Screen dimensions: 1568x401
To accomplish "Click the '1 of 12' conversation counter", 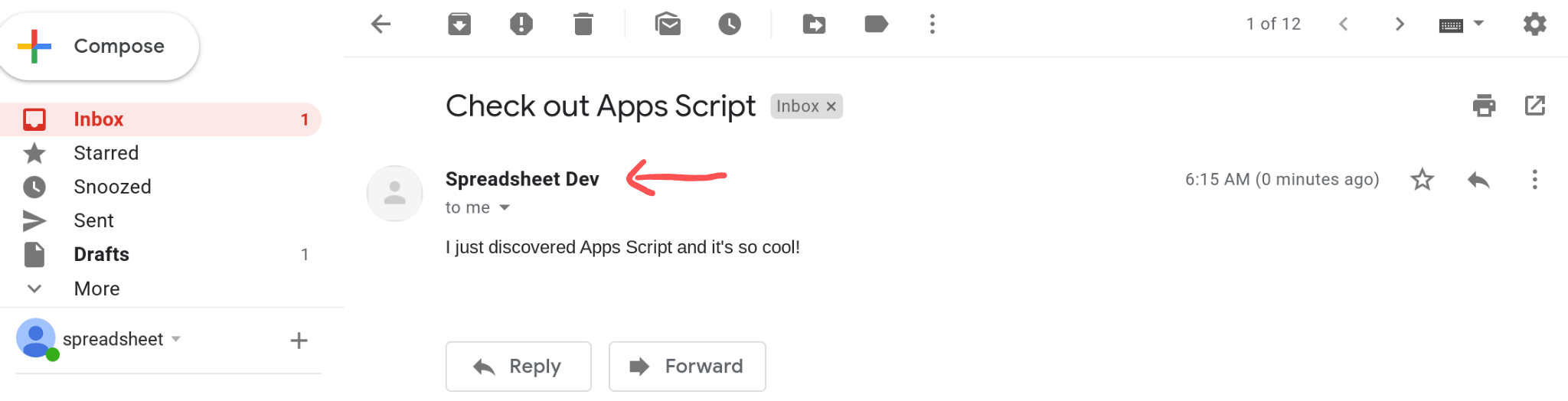I will pyautogui.click(x=1273, y=24).
